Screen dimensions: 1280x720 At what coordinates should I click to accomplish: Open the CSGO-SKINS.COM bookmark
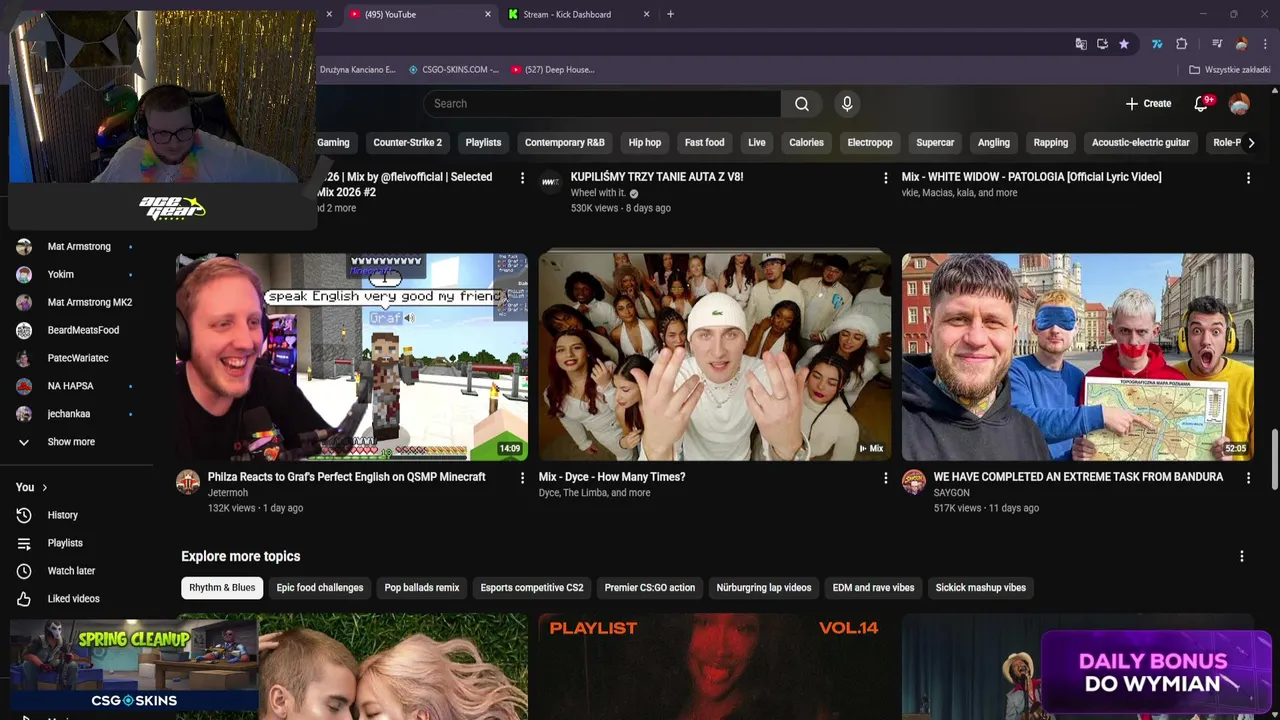(x=453, y=70)
